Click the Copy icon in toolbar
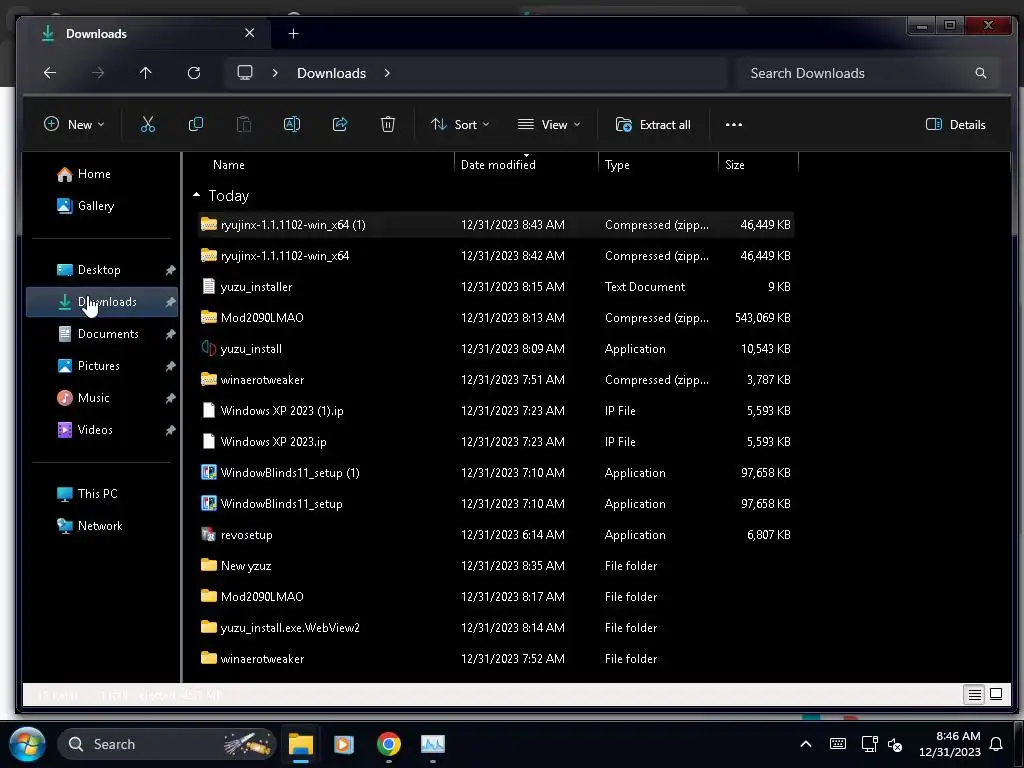 pos(195,124)
